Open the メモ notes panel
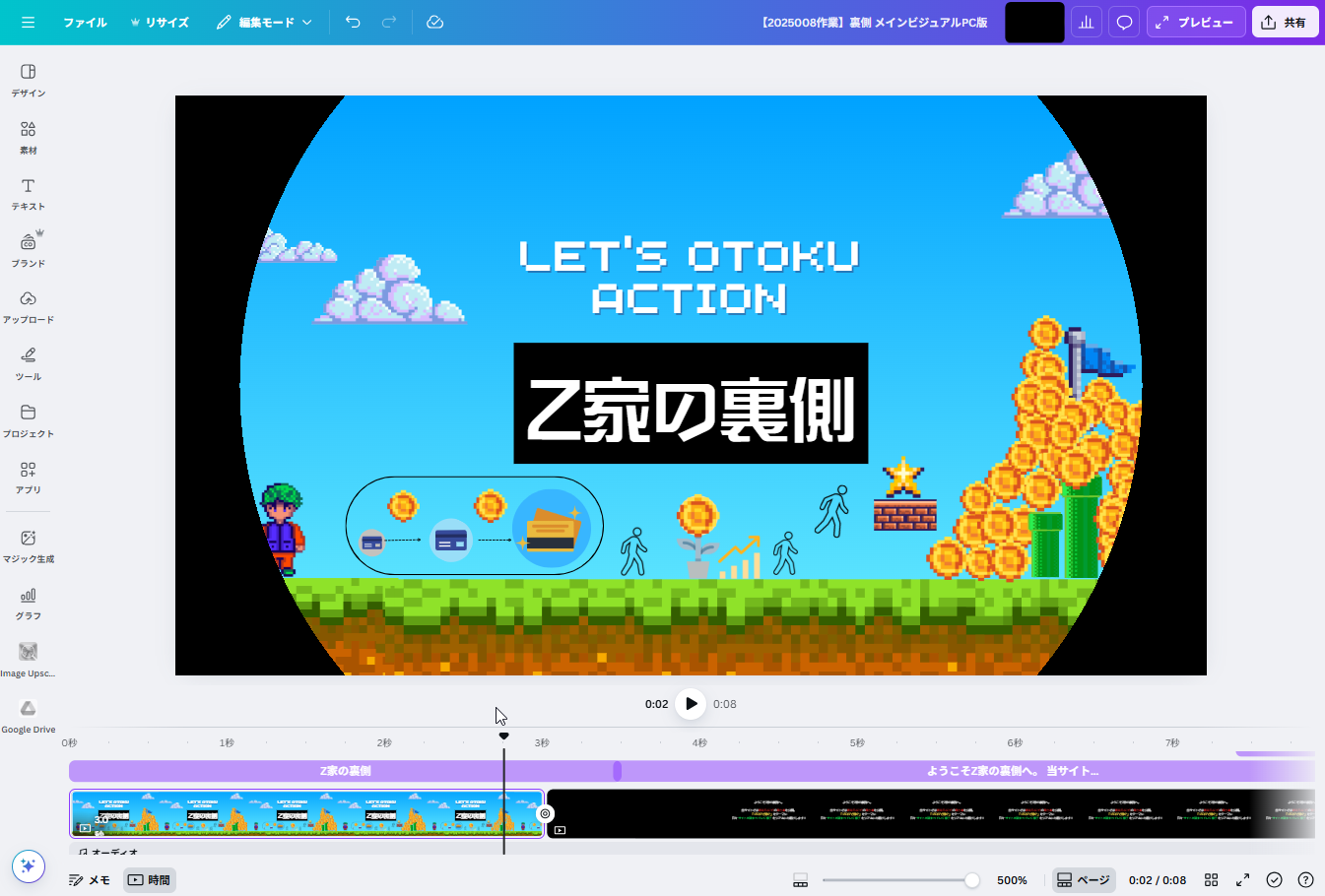The height and width of the screenshot is (896, 1325). coord(90,880)
